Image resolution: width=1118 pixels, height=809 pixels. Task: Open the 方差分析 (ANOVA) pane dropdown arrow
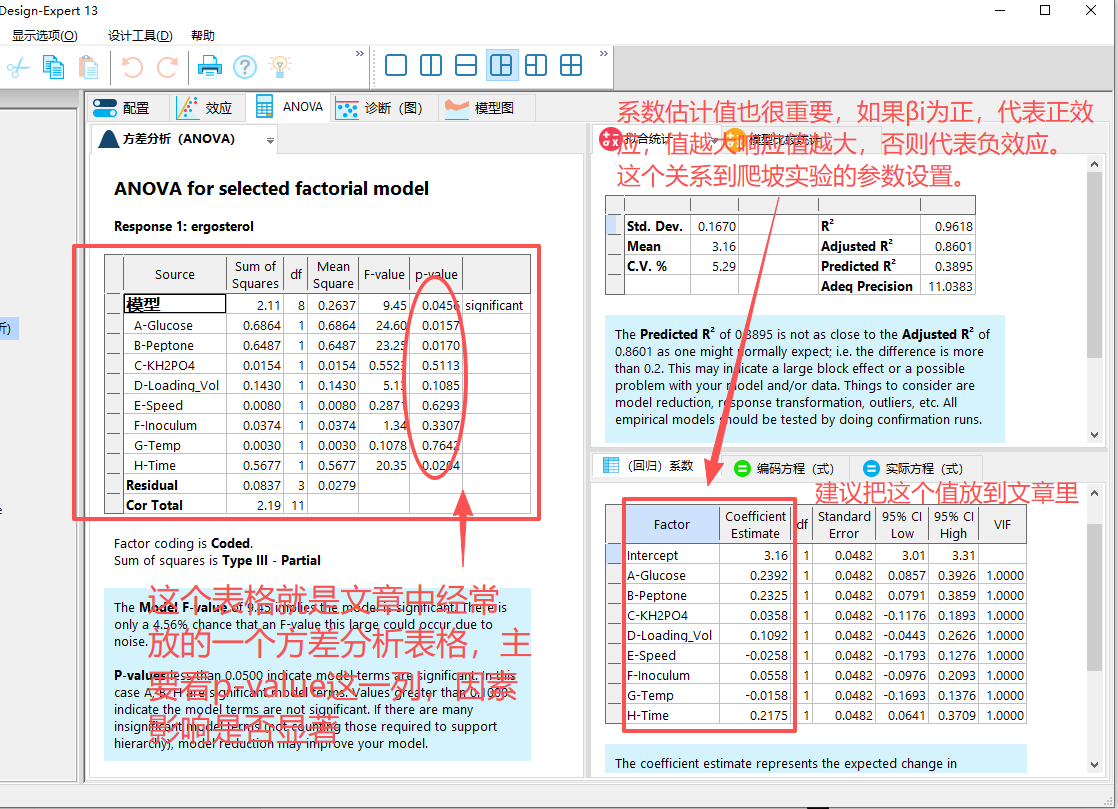pyautogui.click(x=271, y=140)
